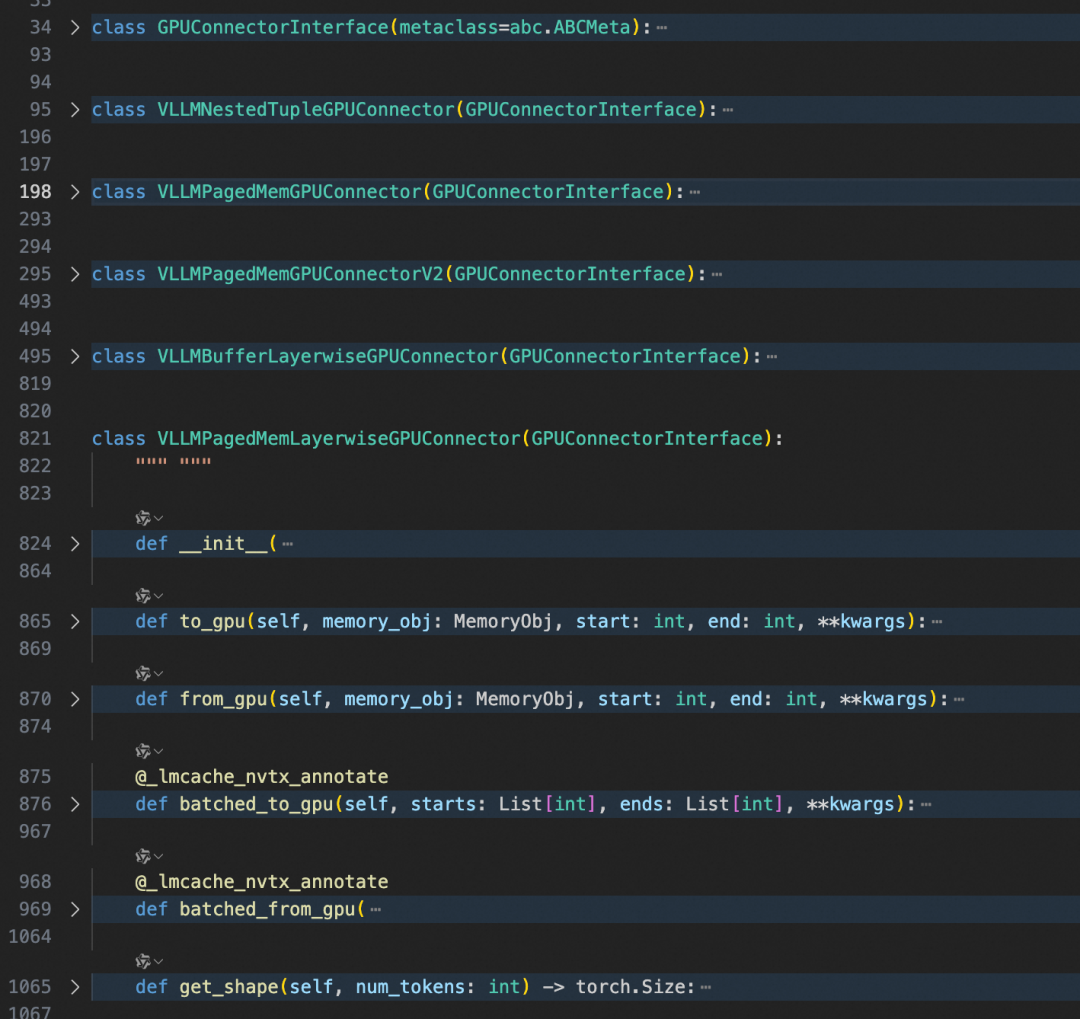Click folded ellipsis after VLLMPagedMemGPUConnector(GPUConnectorInterface):
This screenshot has height=1019, width=1080.
(x=695, y=192)
